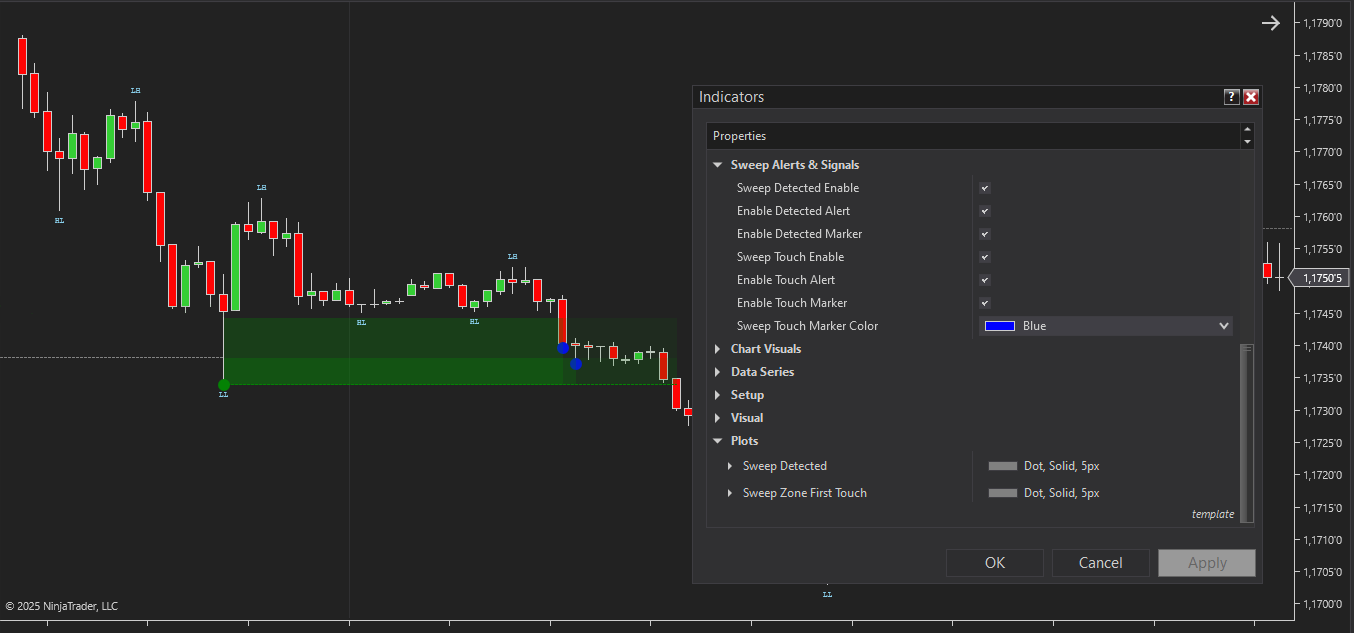Click the help question mark icon
The width and height of the screenshot is (1354, 633).
pos(1232,97)
